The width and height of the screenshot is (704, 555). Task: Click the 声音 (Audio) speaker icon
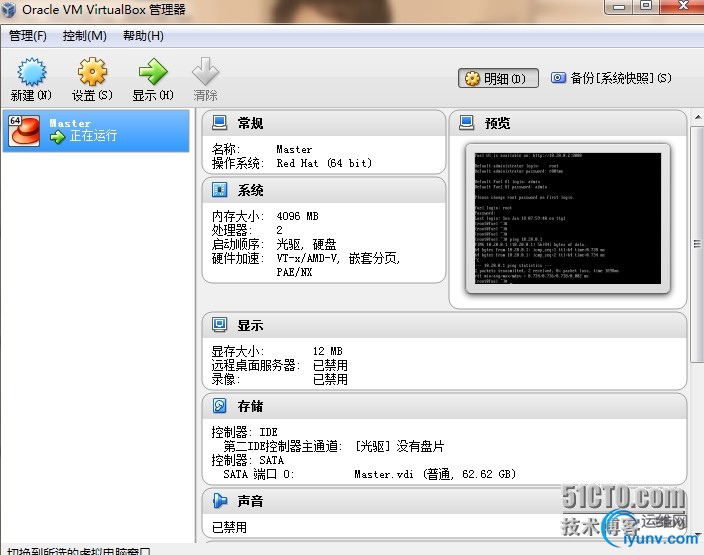point(220,500)
